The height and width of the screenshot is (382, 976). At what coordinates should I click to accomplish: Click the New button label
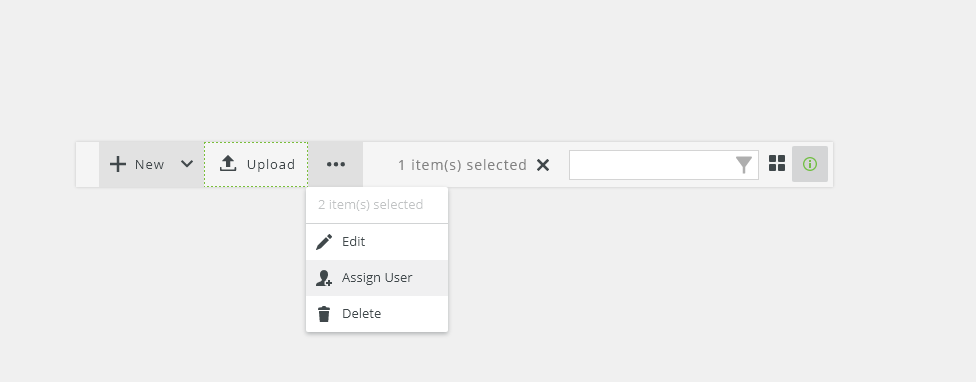pyautogui.click(x=149, y=165)
